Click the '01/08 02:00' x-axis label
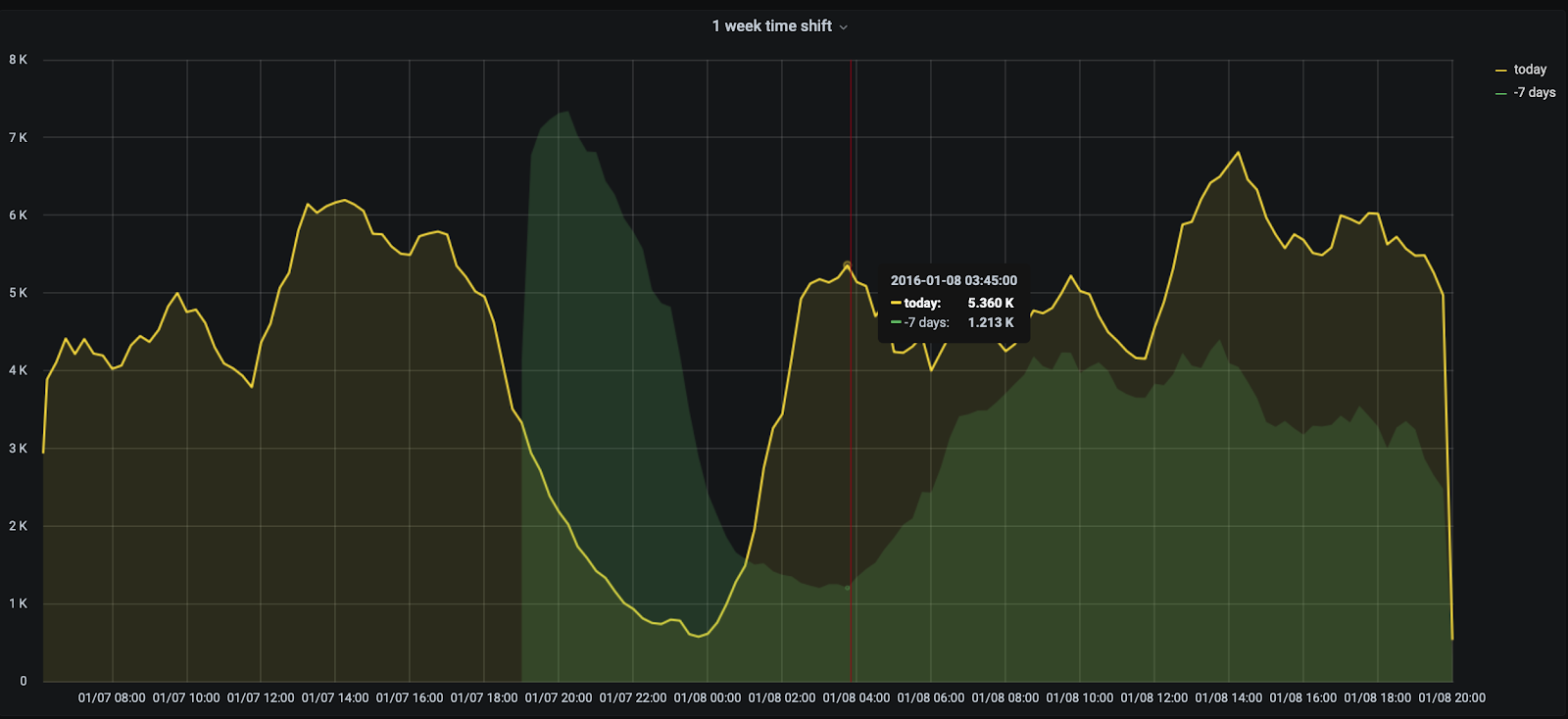 tap(782, 698)
